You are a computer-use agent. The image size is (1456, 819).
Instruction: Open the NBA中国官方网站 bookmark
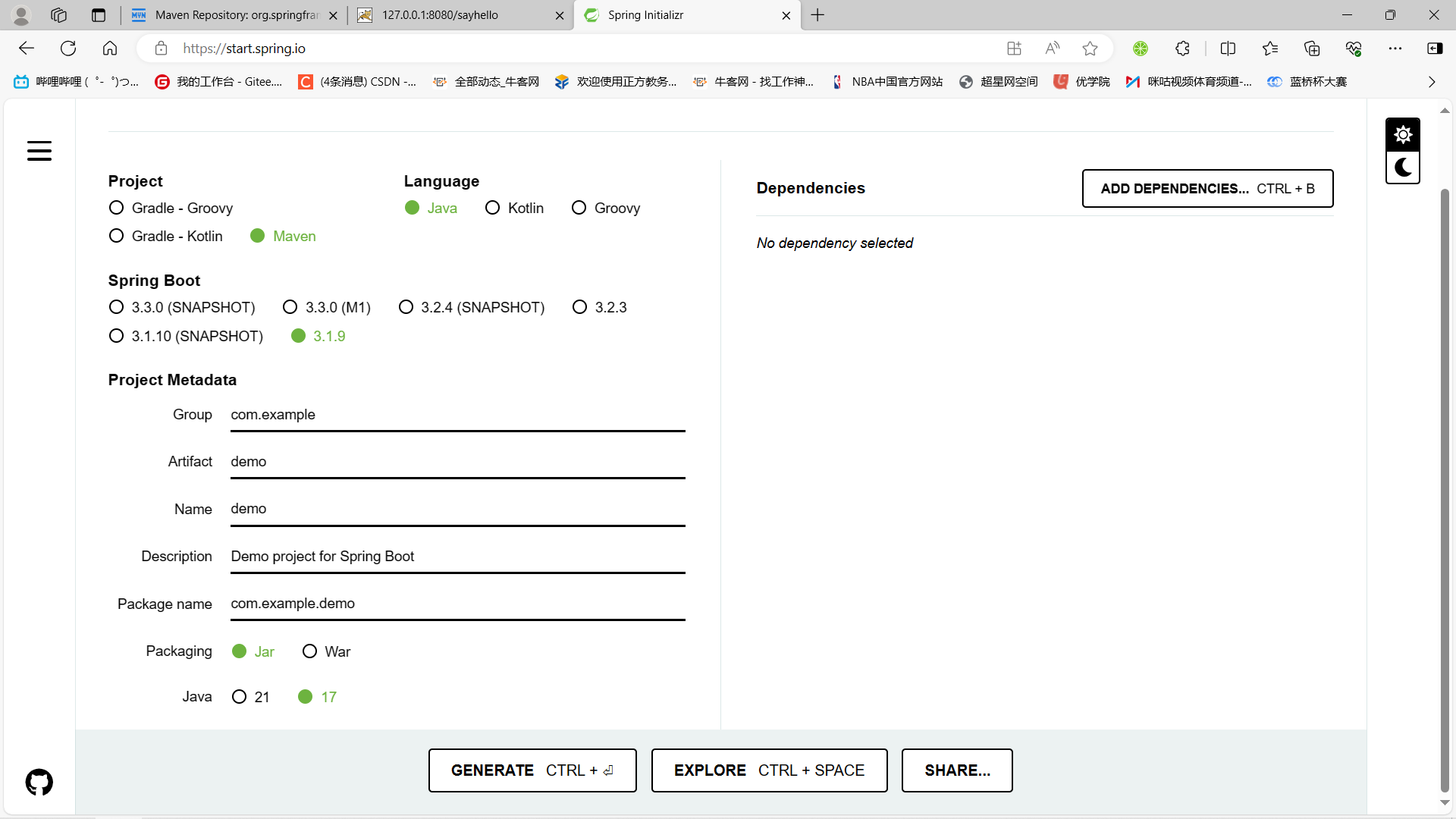click(886, 82)
